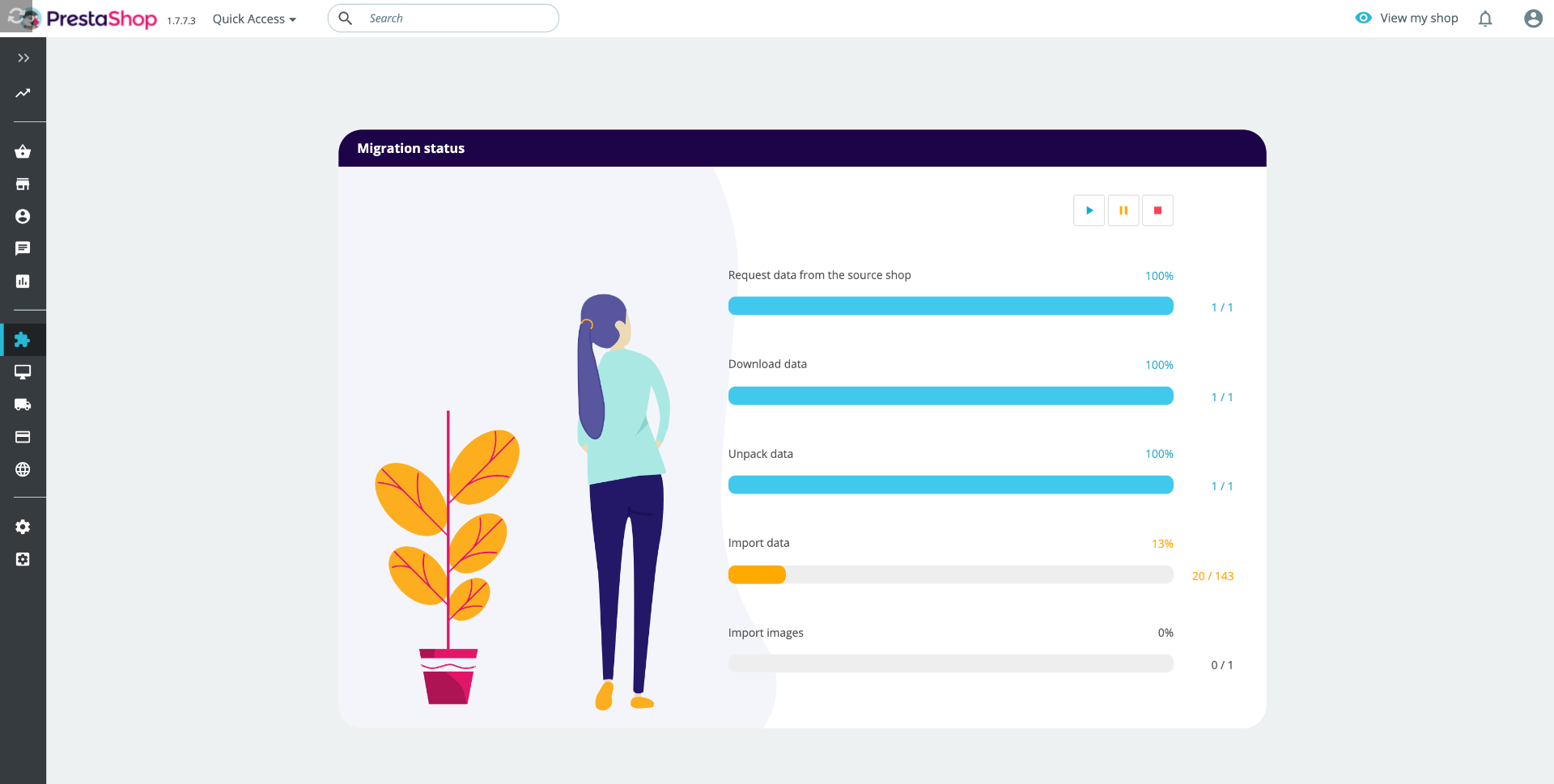
Task: Open Customers person icon in sidebar
Action: click(x=23, y=216)
